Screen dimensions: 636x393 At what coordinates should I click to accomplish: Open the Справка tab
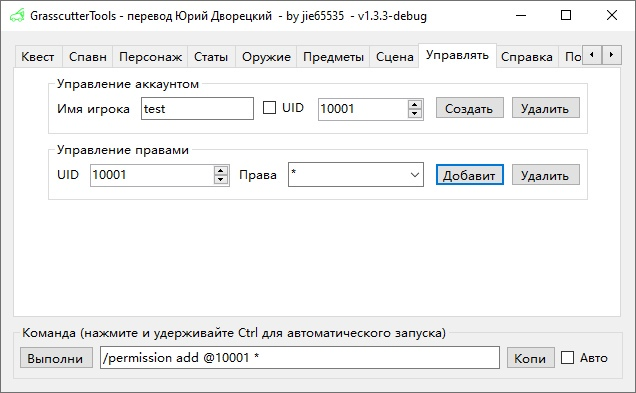pyautogui.click(x=526, y=57)
